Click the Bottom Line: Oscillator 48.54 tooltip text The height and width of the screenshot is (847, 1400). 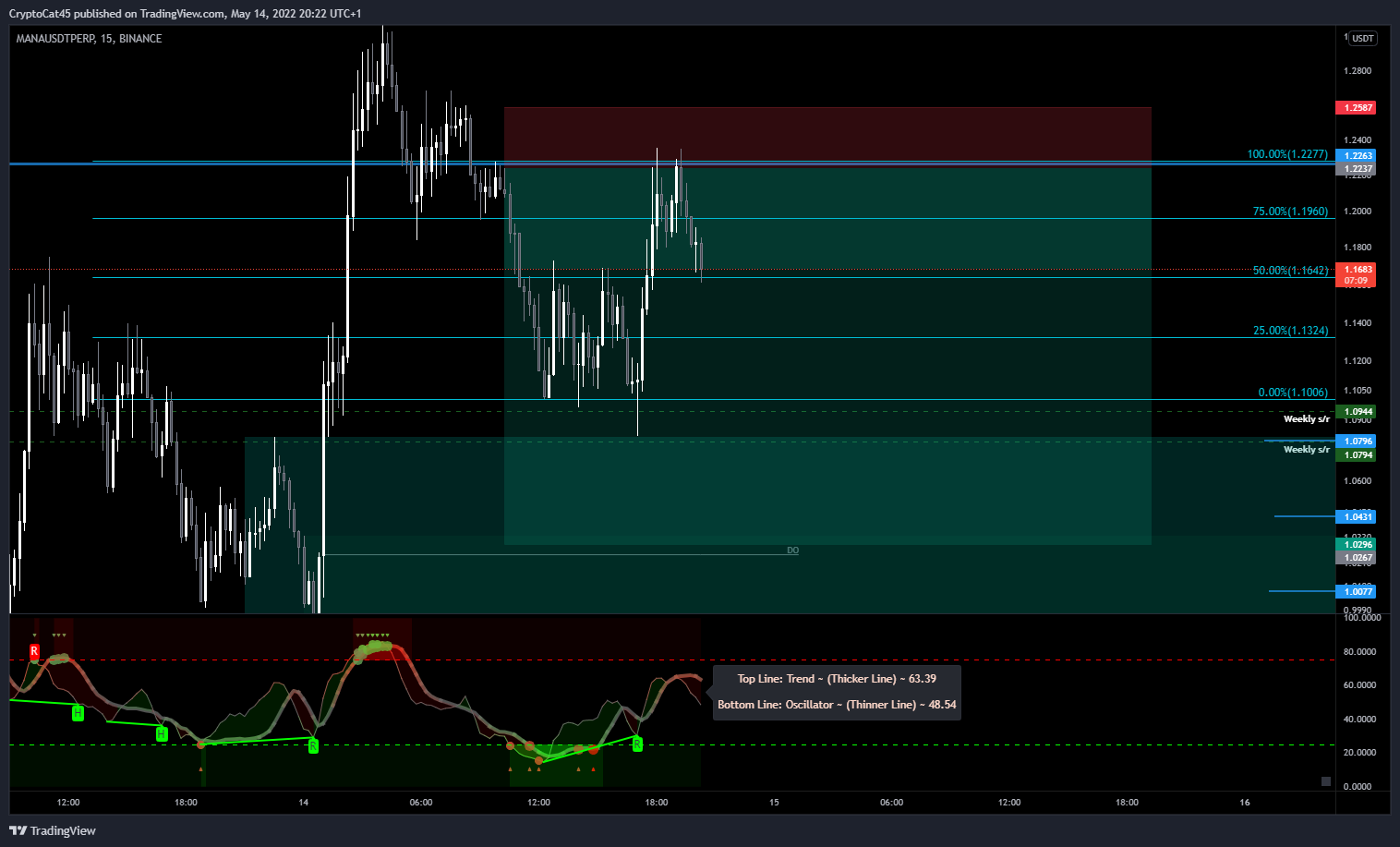pos(837,705)
